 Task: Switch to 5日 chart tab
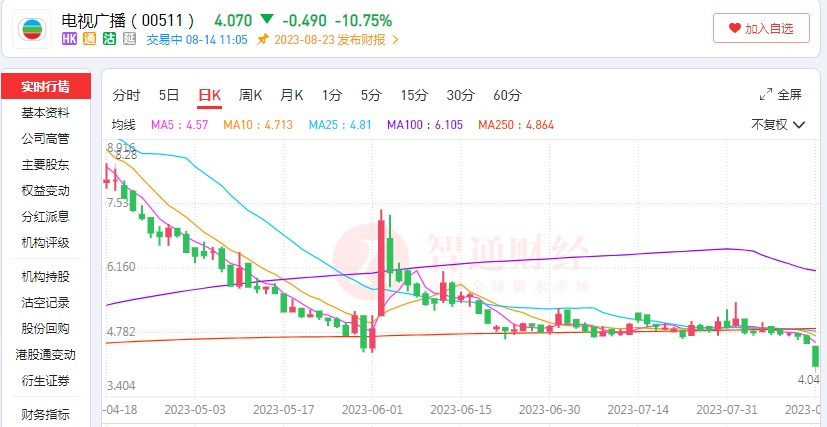tap(169, 95)
